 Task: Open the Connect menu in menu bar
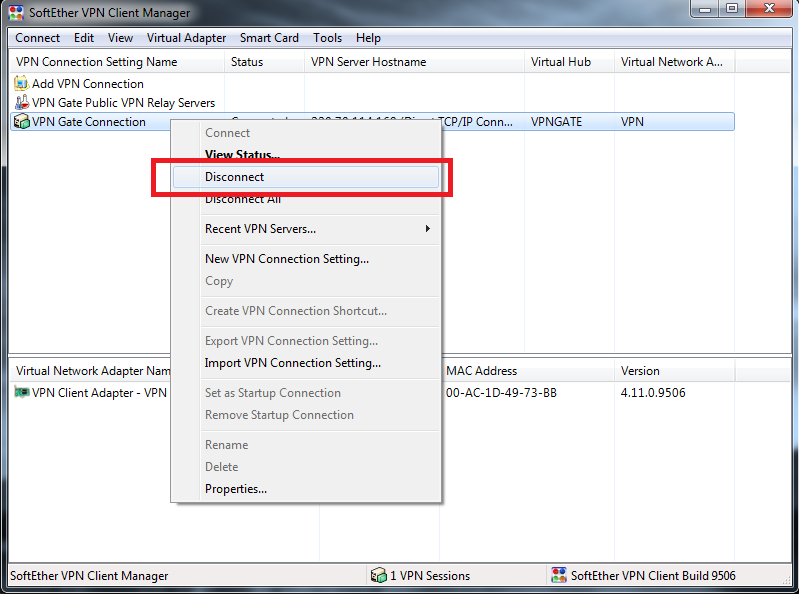[37, 38]
